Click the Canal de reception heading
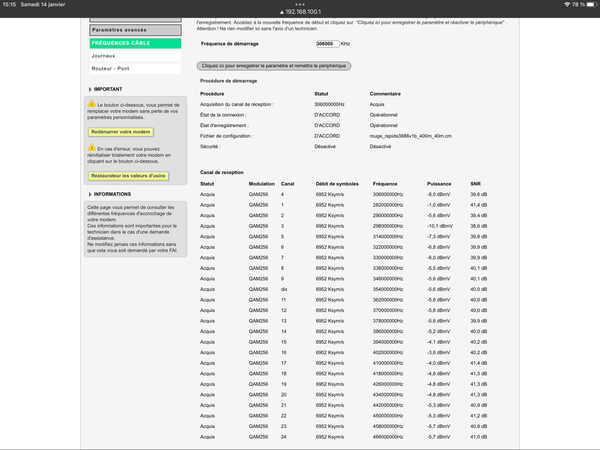 (222, 173)
